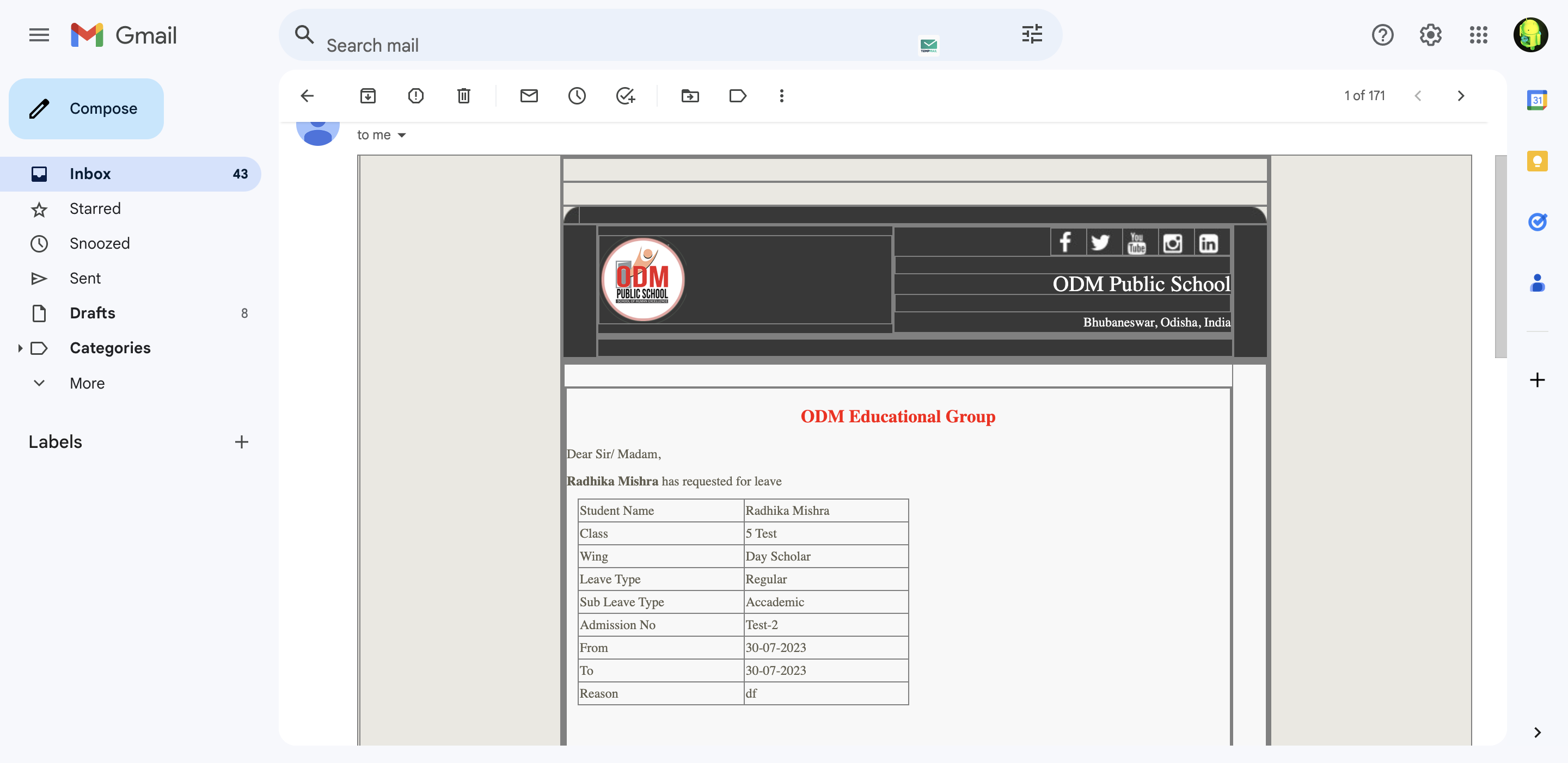This screenshot has width=1568, height=763.
Task: Open the Drafts folder
Action: pyautogui.click(x=93, y=313)
